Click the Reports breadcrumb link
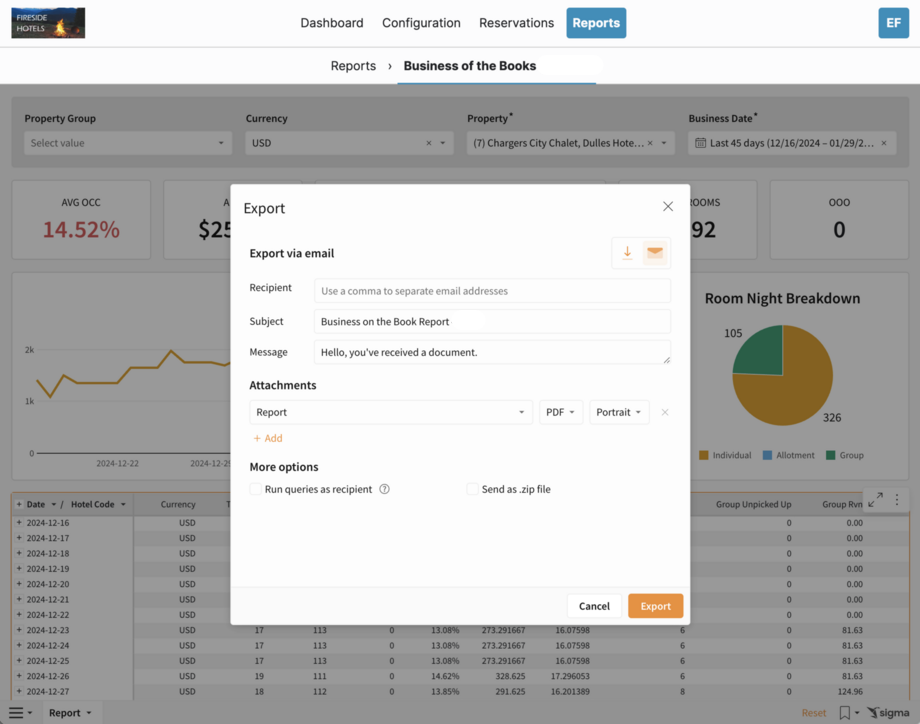The image size is (920, 724). 353,66
